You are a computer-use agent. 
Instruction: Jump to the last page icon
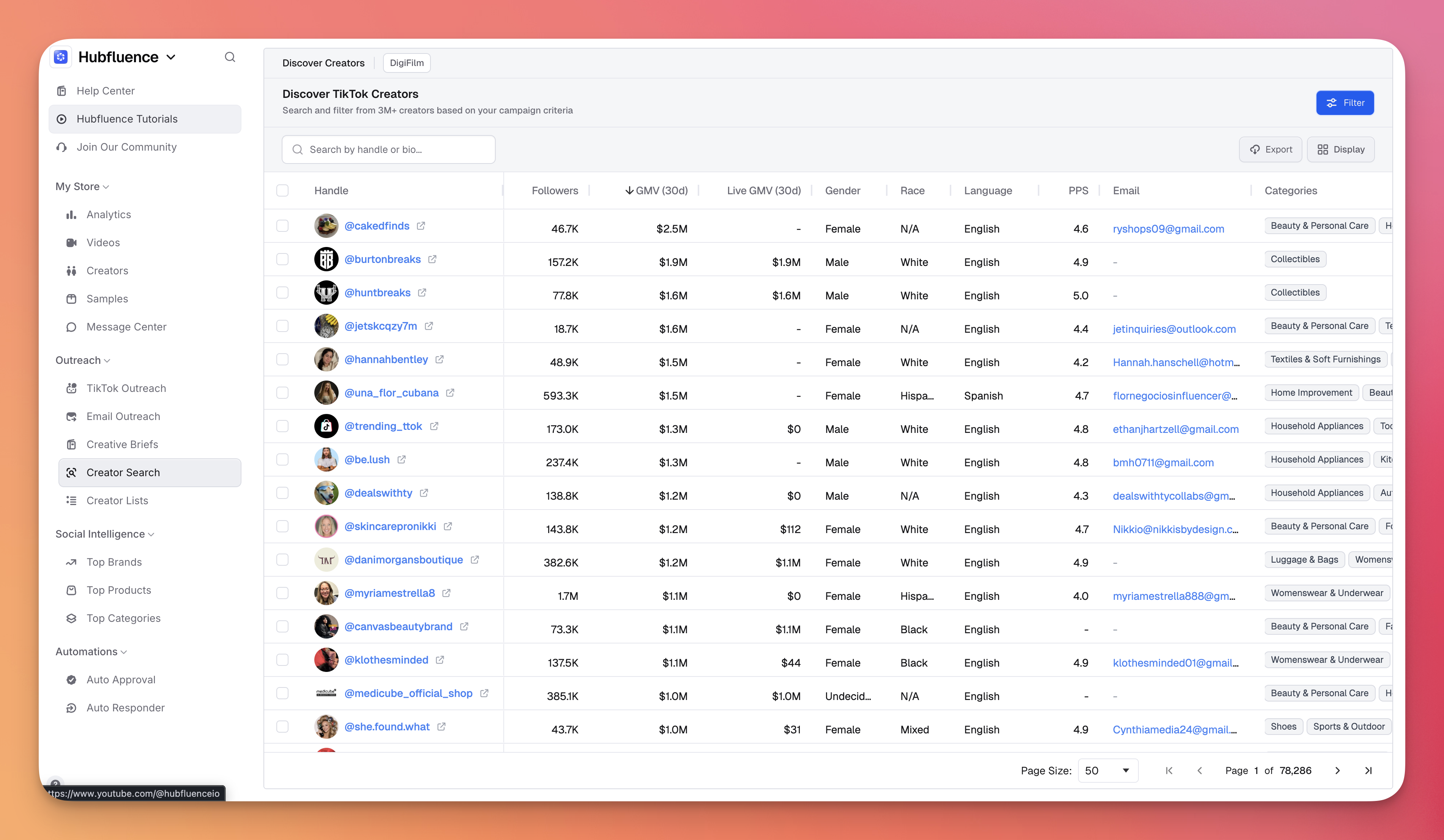[1368, 770]
